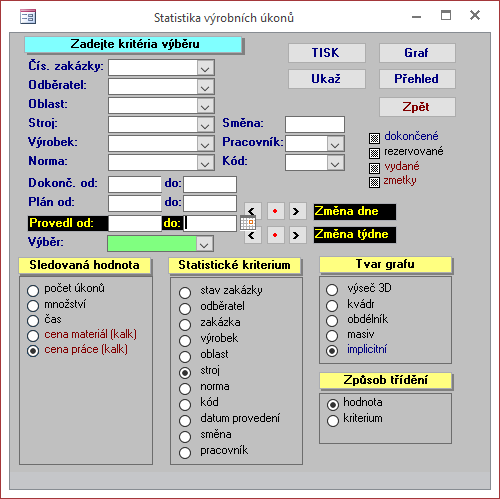
Task: Click the Směna input field
Action: point(315,125)
